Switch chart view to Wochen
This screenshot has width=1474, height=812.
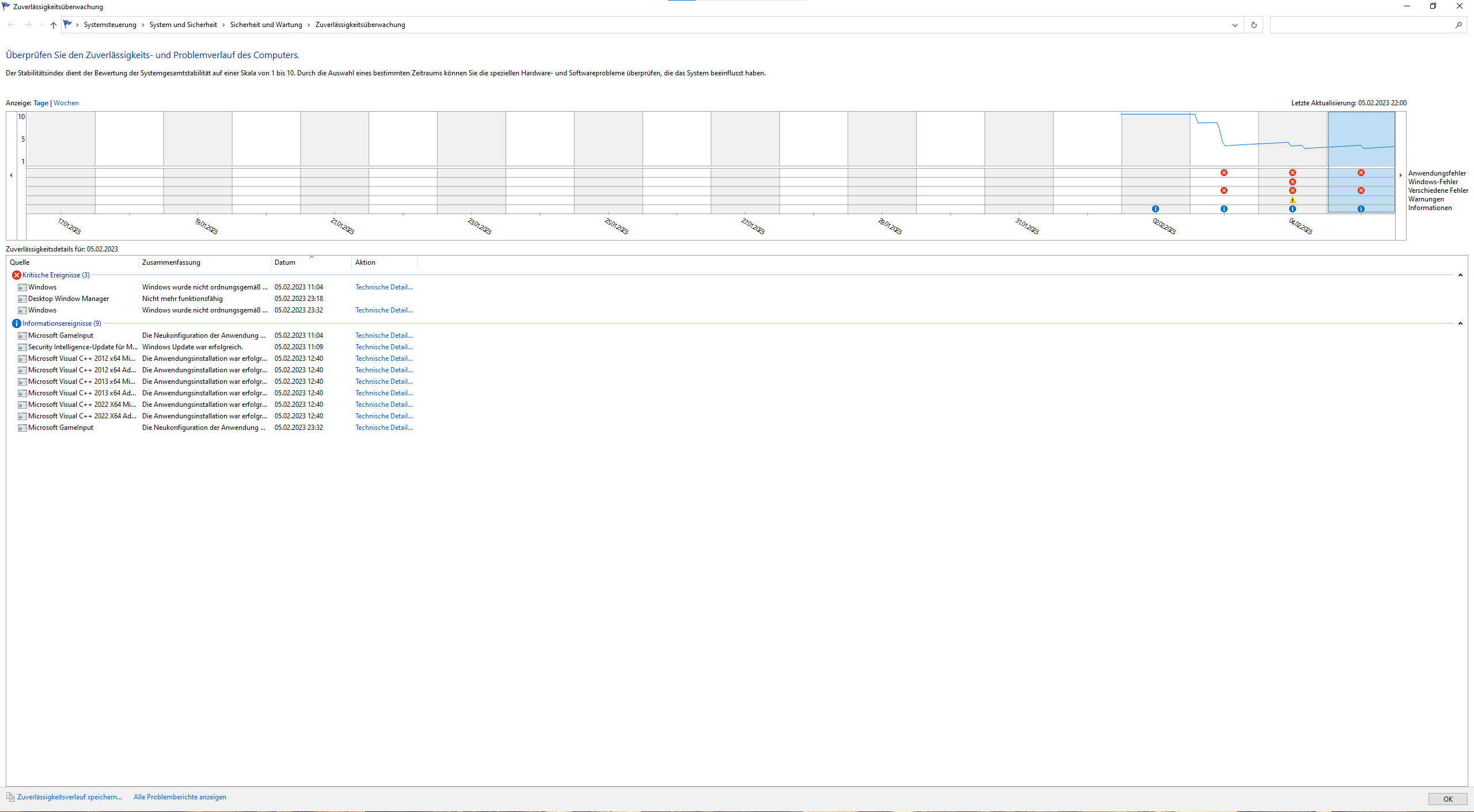[x=66, y=103]
